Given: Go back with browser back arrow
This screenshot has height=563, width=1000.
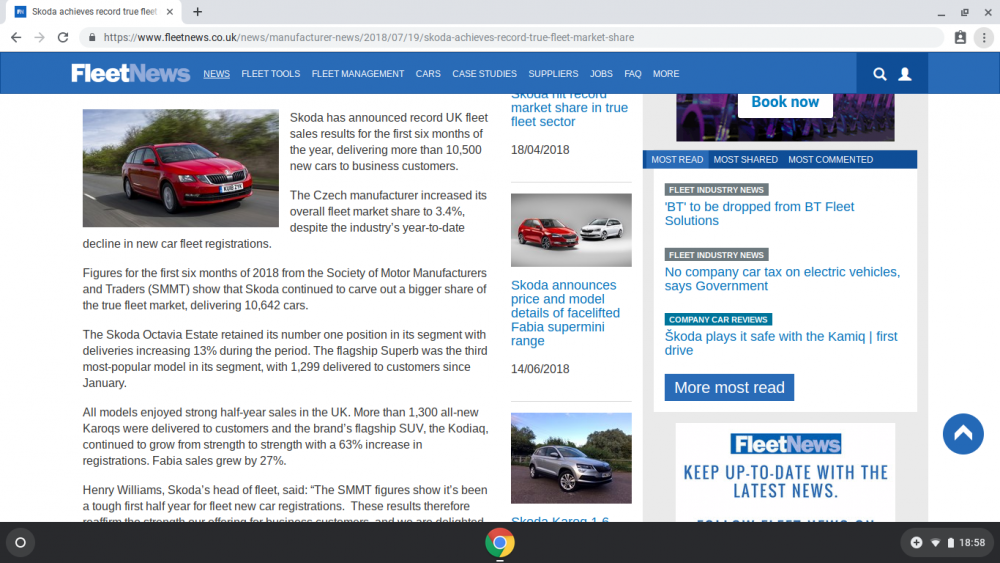Looking at the screenshot, I should [x=16, y=38].
